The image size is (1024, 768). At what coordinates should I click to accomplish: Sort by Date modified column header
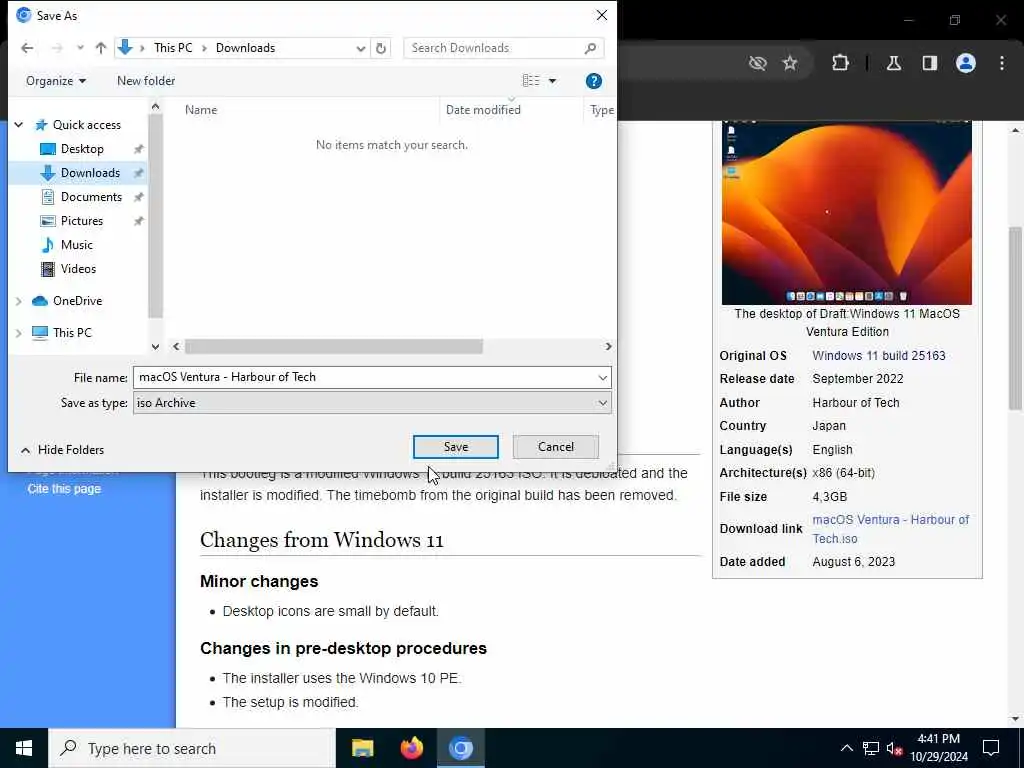tap(483, 110)
